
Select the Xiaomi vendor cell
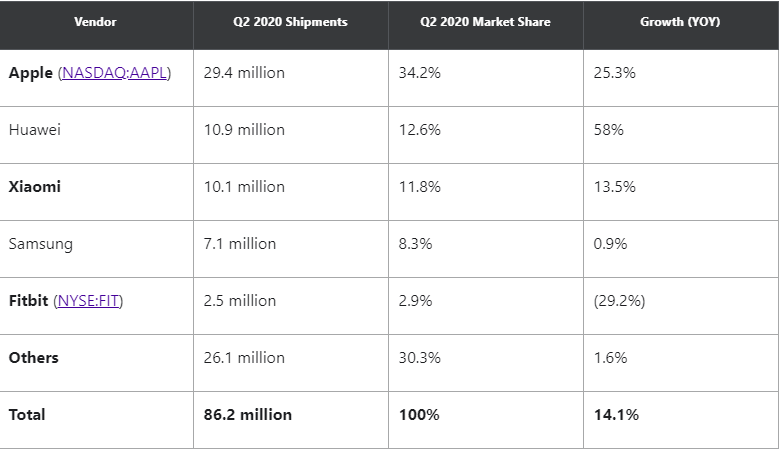(x=34, y=187)
